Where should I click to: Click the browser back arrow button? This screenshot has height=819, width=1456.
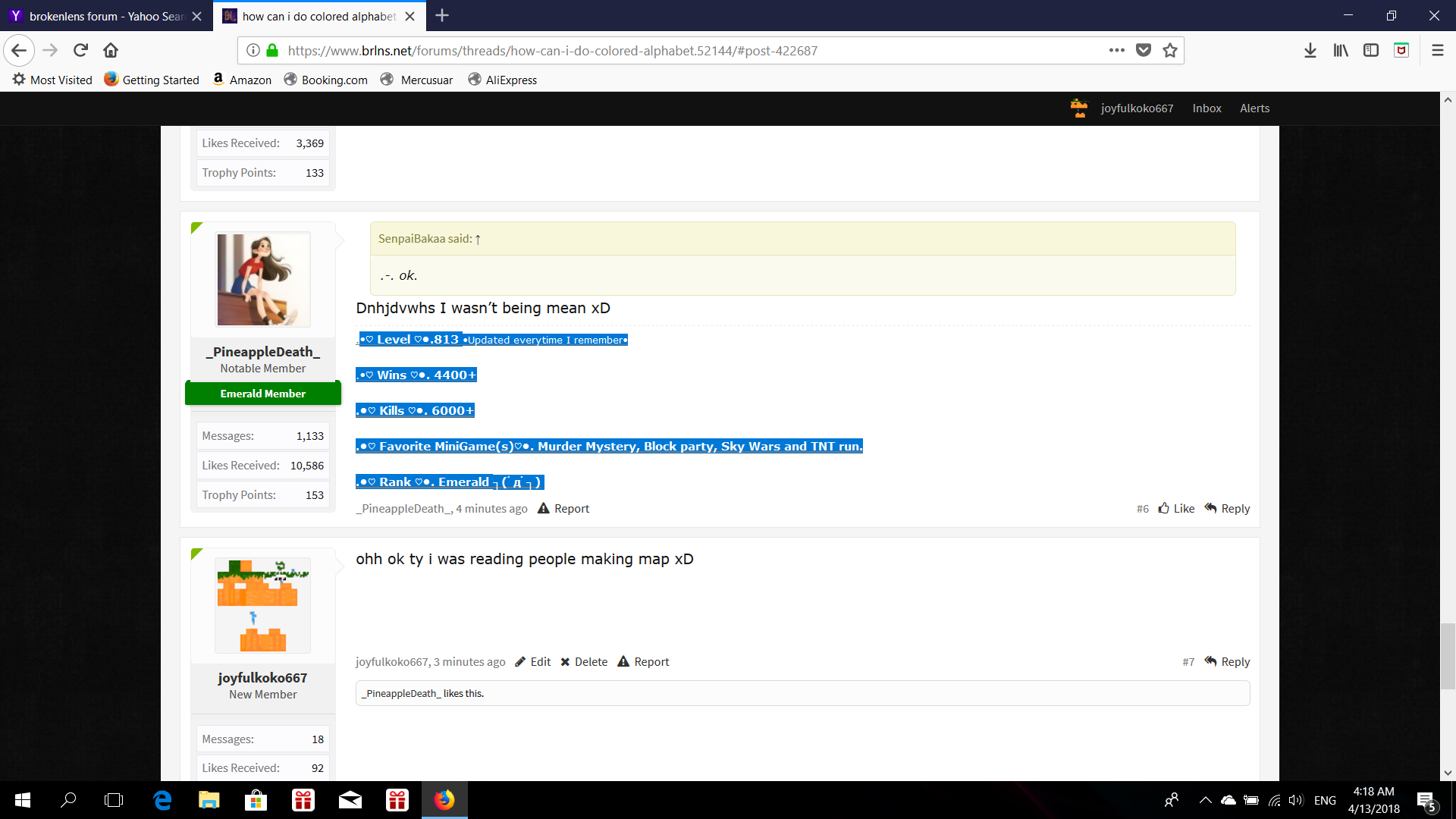pyautogui.click(x=19, y=51)
